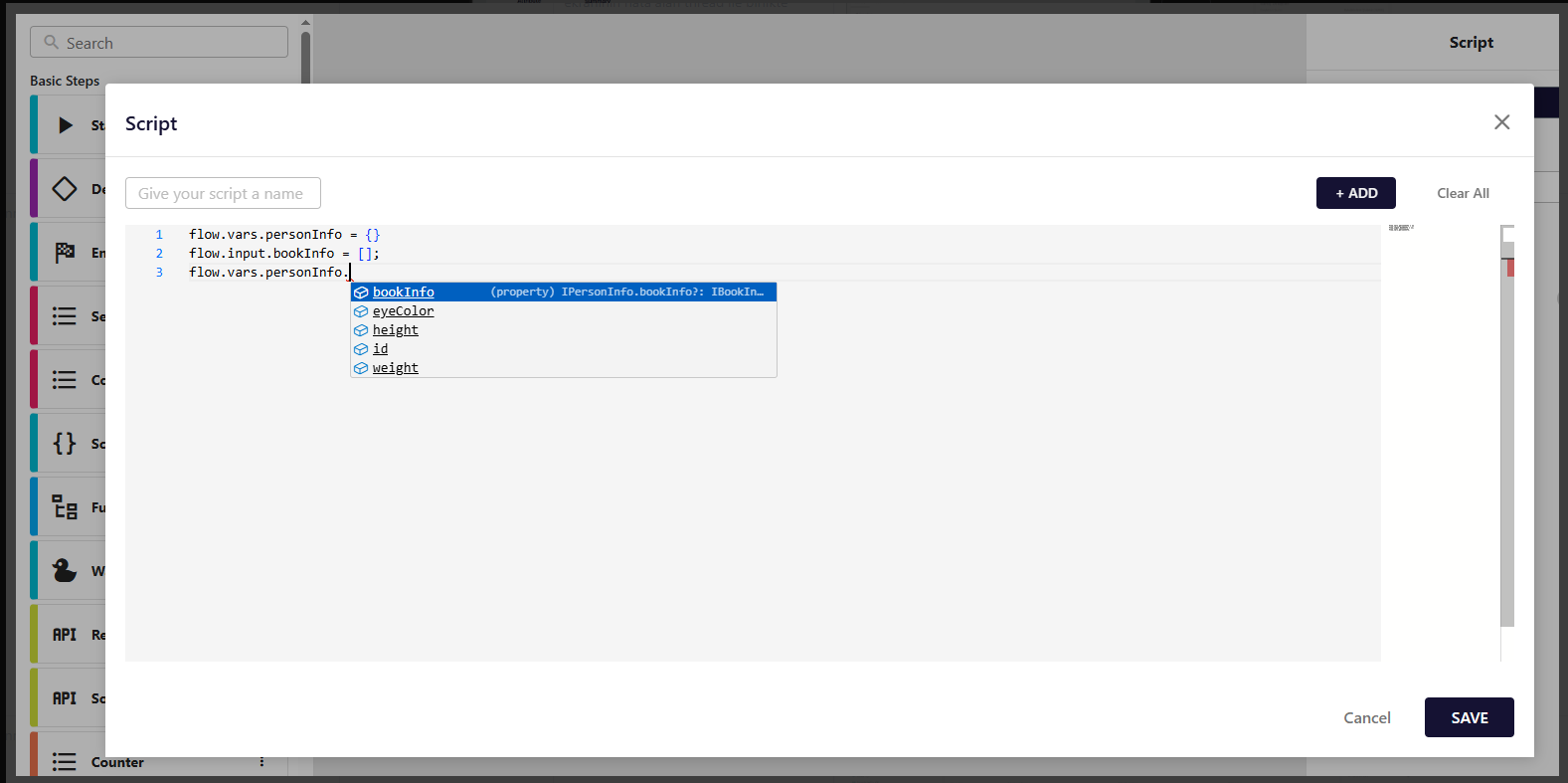Click the End step flag icon
Screen dimensions: 1568x783
(x=65, y=253)
